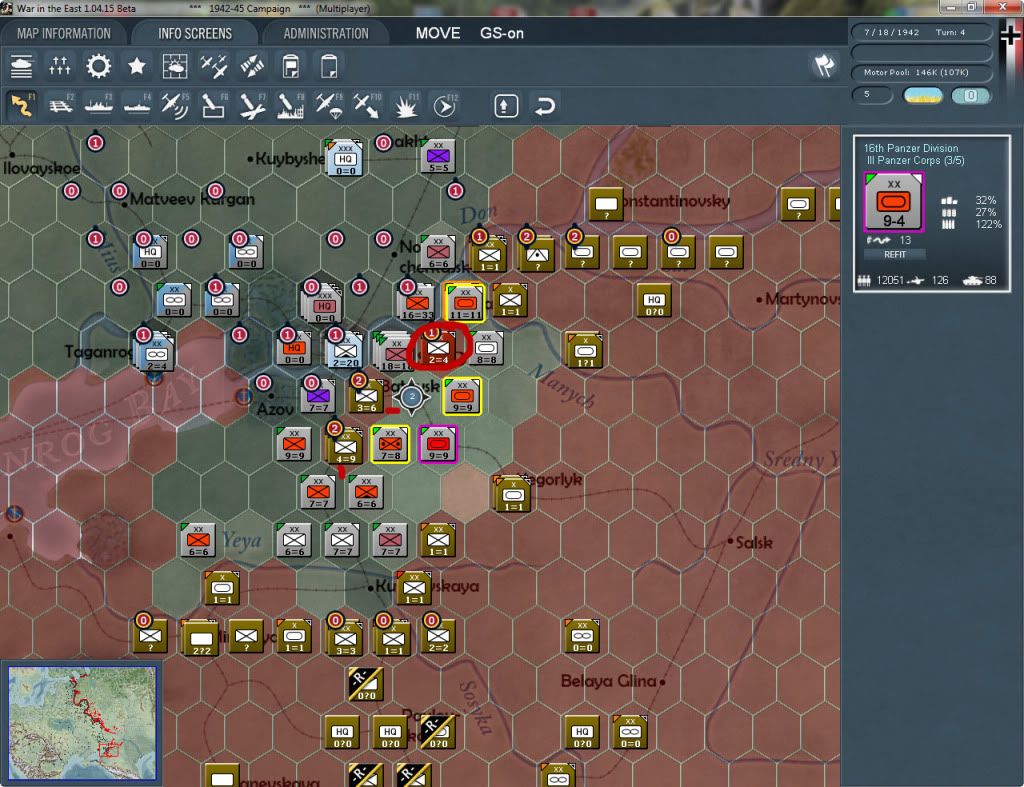Switch to the ADMINISTRATION tab

326,33
